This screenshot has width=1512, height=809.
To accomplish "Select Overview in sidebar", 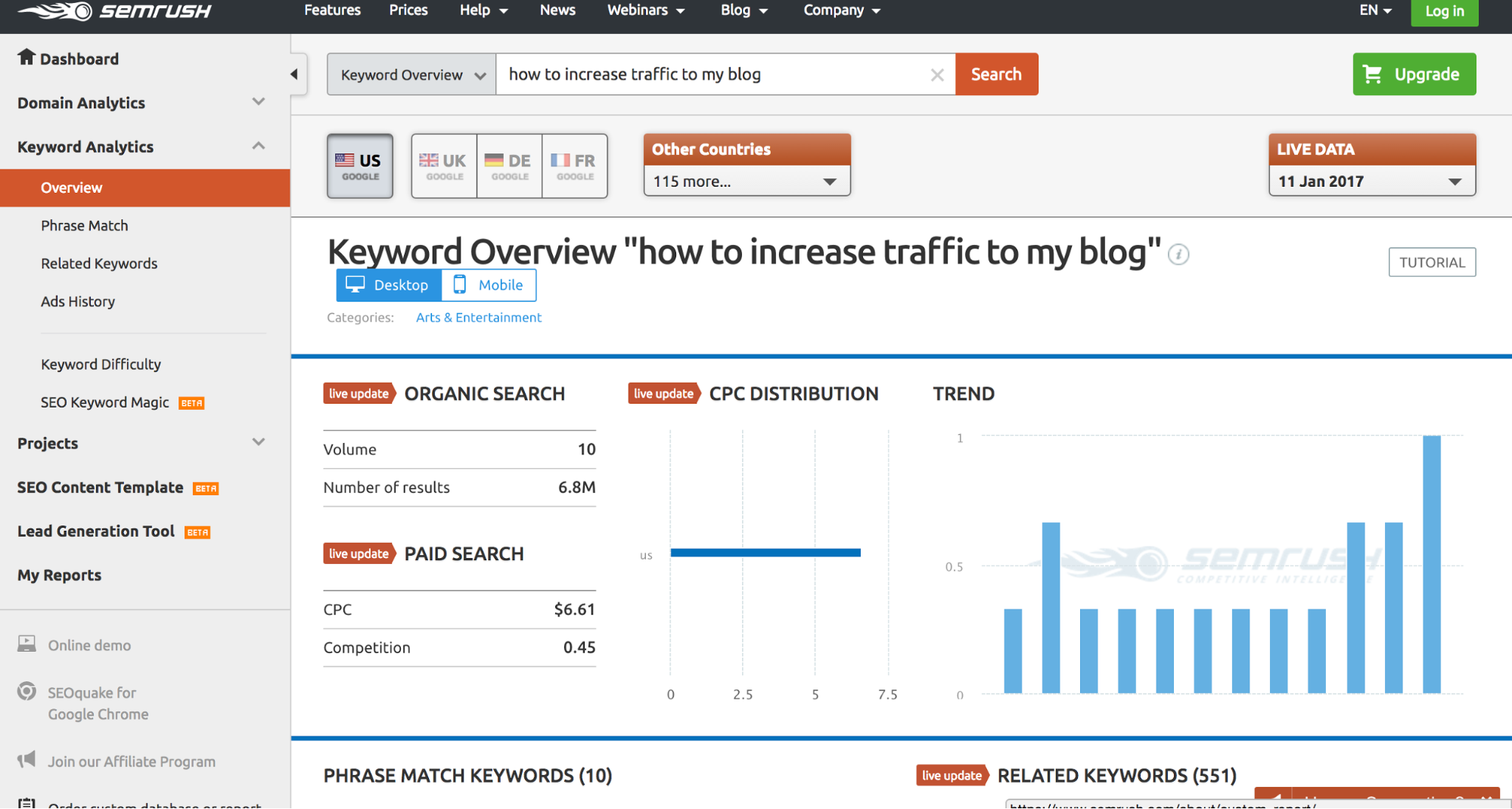I will point(145,188).
